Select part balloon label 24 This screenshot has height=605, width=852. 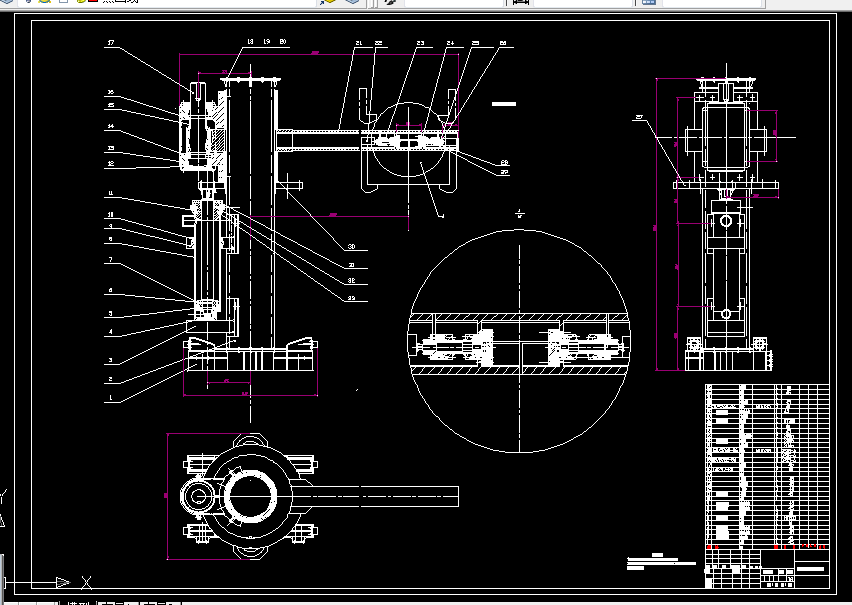pyautogui.click(x=450, y=42)
